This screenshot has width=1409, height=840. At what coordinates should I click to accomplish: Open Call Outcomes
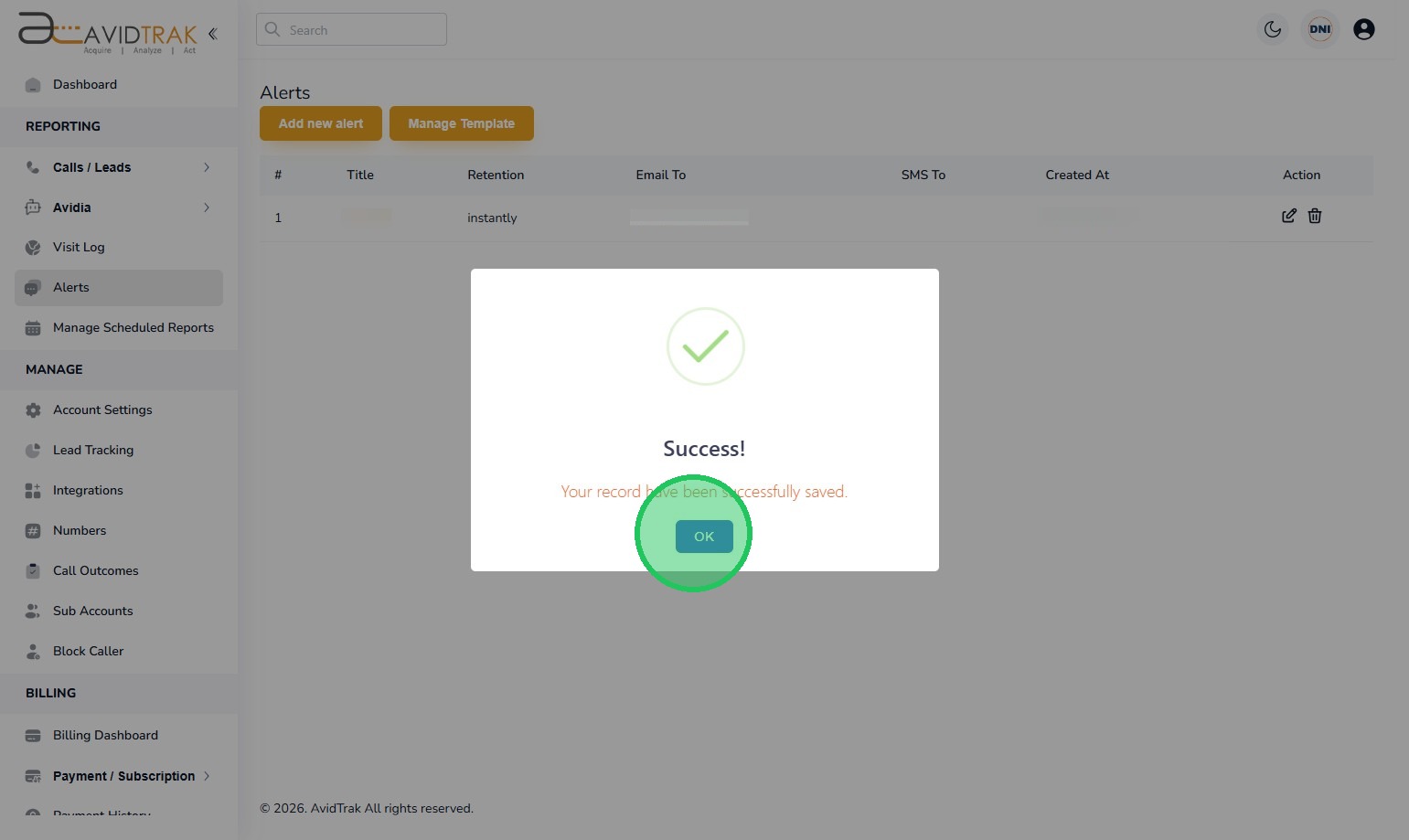[x=96, y=570]
